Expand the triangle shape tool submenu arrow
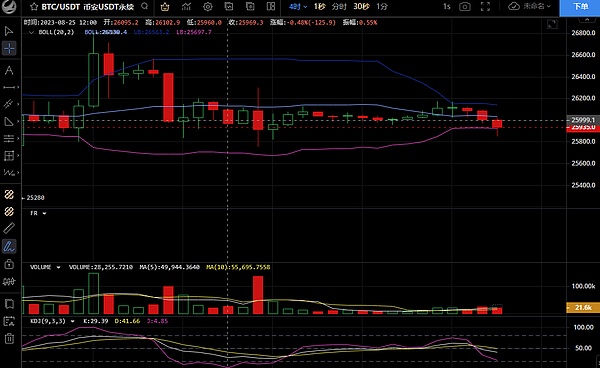 [x=18, y=122]
